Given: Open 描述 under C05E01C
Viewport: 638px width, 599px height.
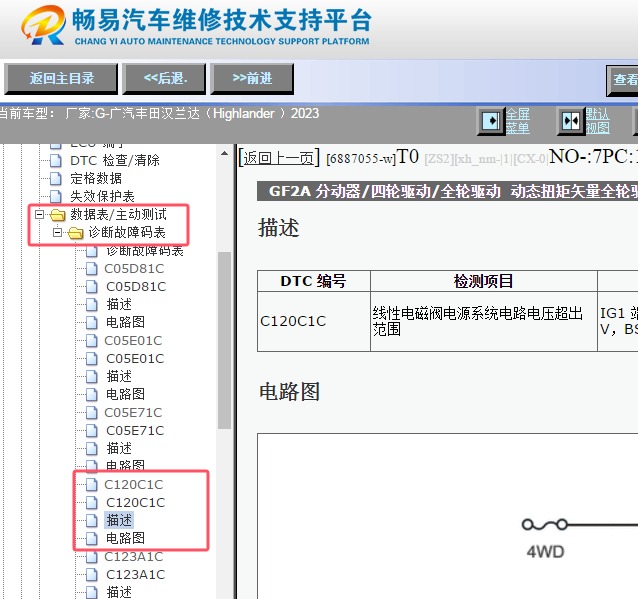Looking at the screenshot, I should point(119,377).
